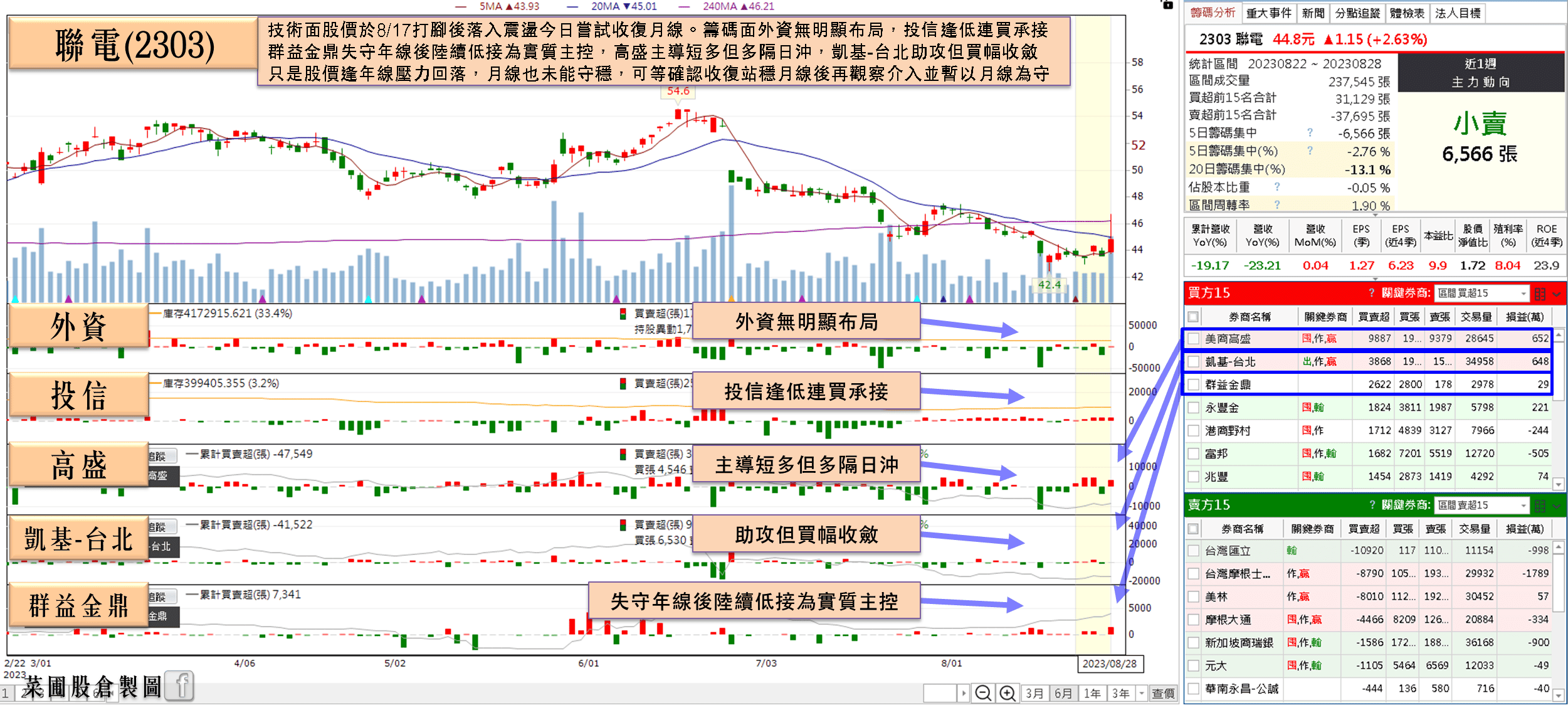The height and width of the screenshot is (720, 1568).
Task: Click the buyer list's scroll-down arrow
Action: pos(1559,484)
